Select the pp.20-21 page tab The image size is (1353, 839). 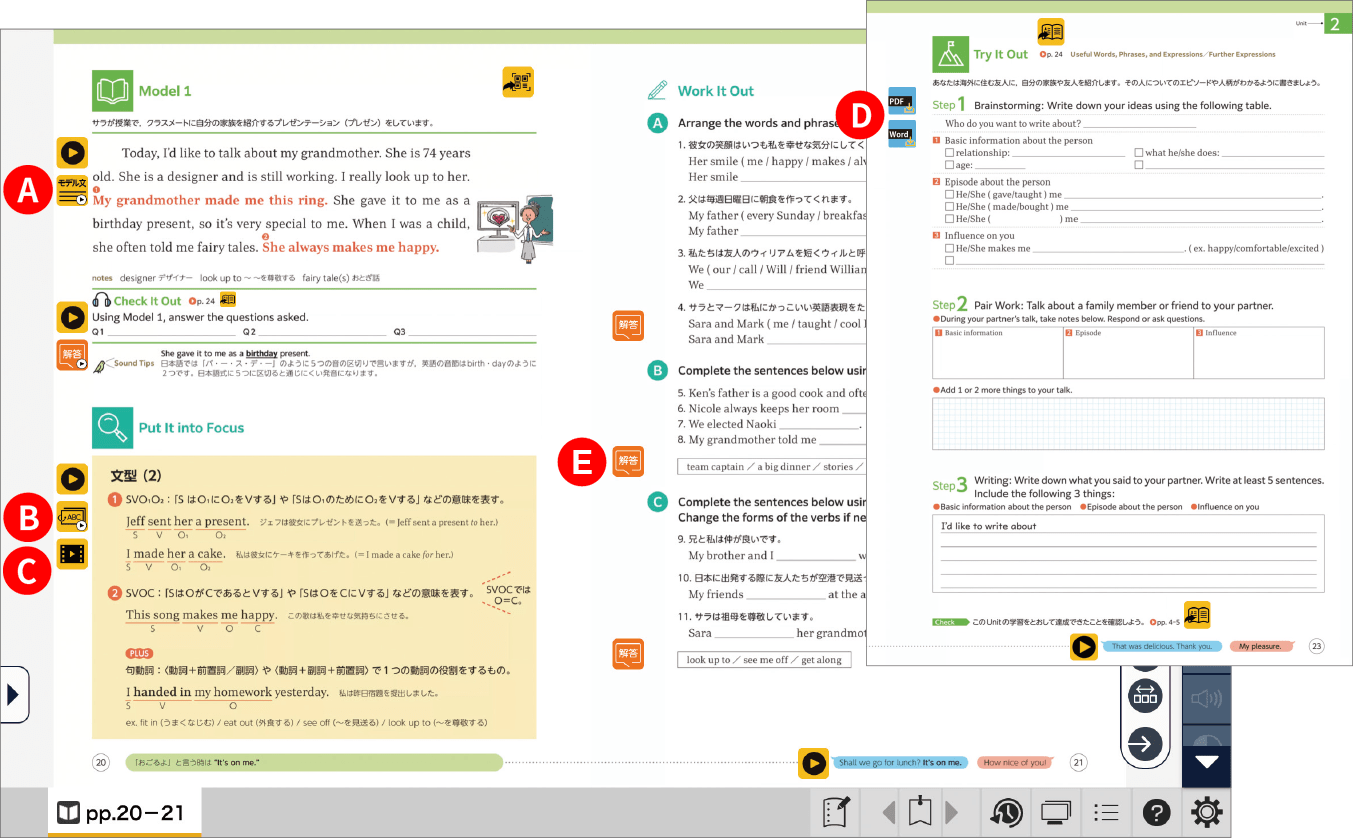(x=124, y=812)
